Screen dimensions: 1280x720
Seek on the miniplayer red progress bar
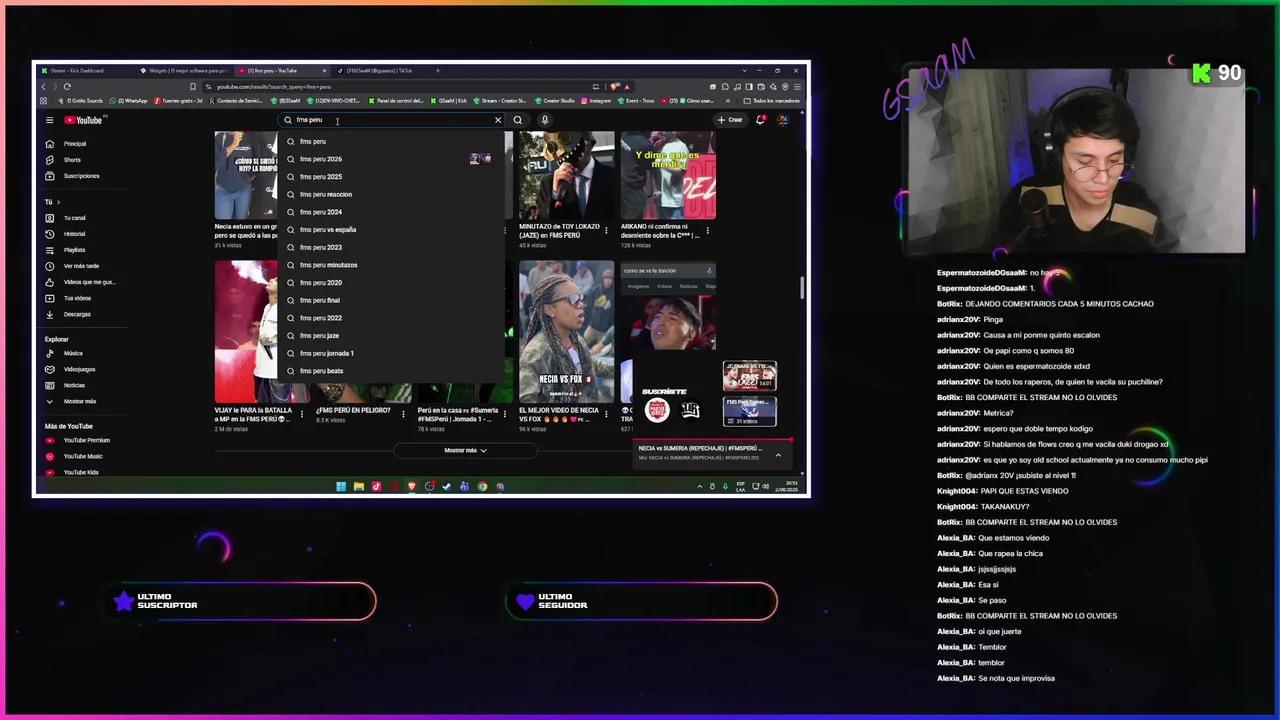point(714,440)
